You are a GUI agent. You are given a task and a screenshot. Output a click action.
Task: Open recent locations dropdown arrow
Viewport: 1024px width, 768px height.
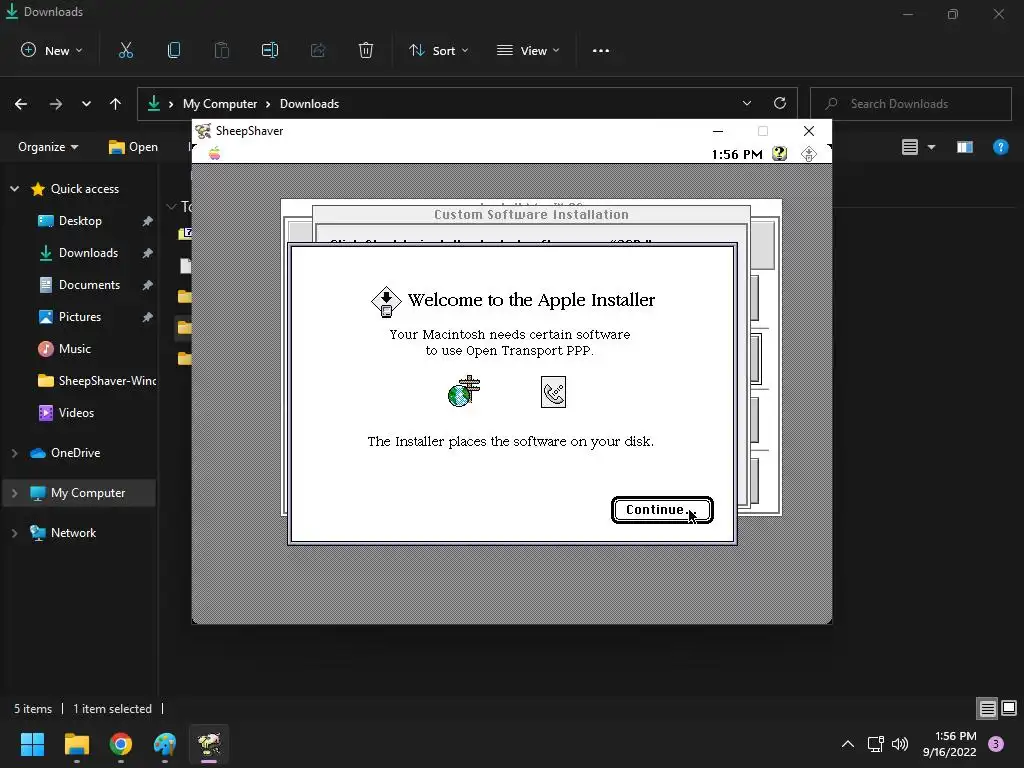coord(86,104)
